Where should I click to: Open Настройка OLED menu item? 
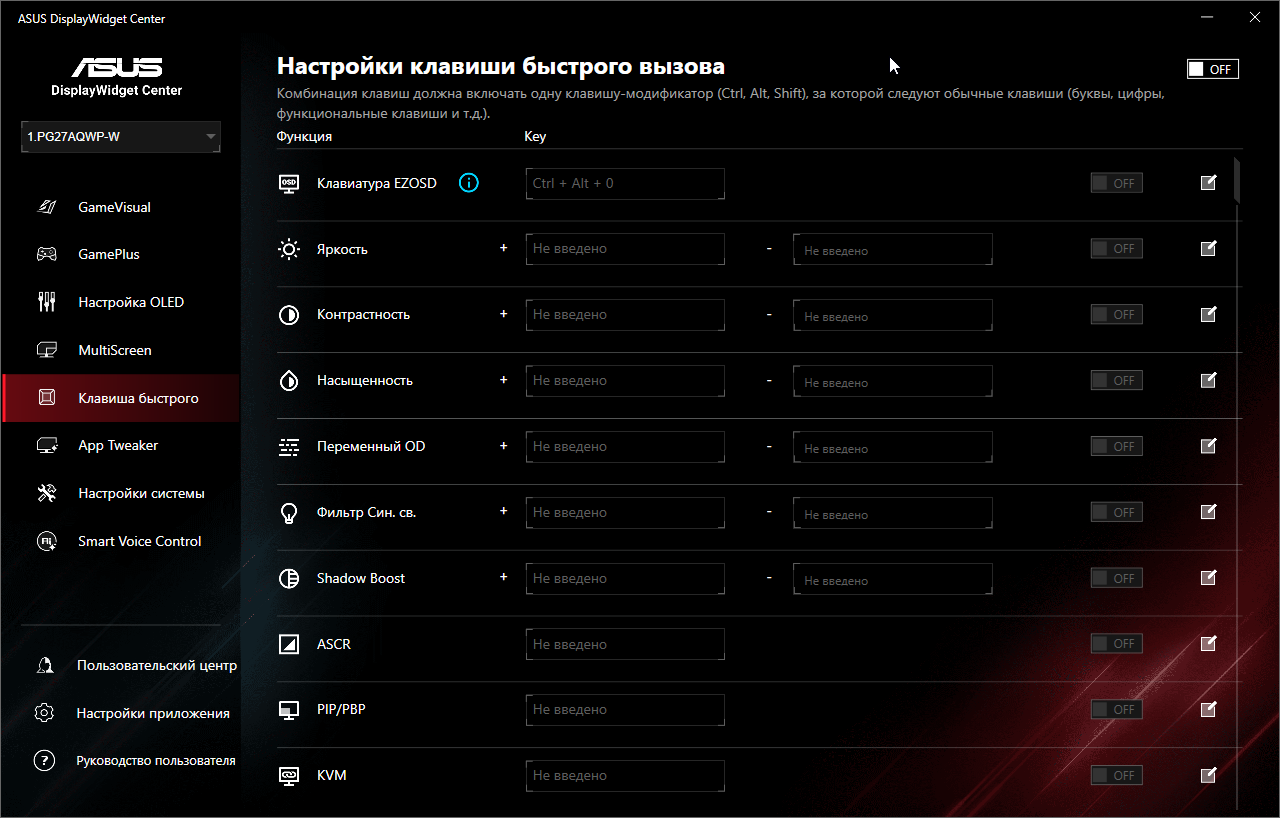[x=131, y=302]
